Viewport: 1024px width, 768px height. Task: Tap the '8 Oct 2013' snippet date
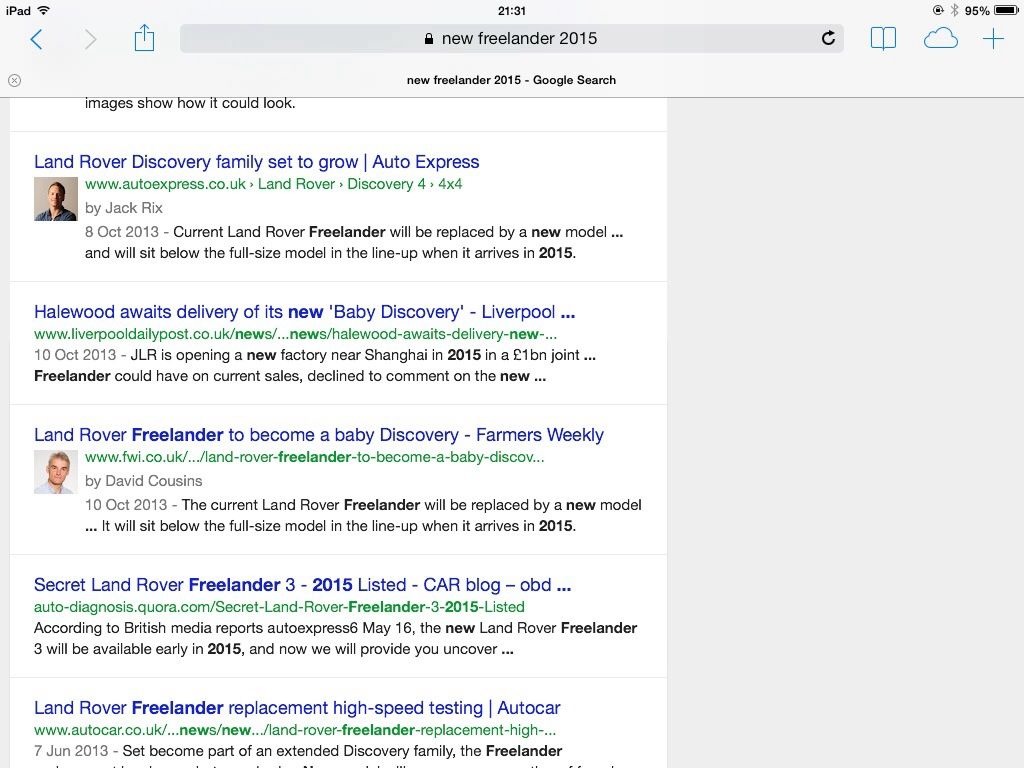[x=122, y=232]
